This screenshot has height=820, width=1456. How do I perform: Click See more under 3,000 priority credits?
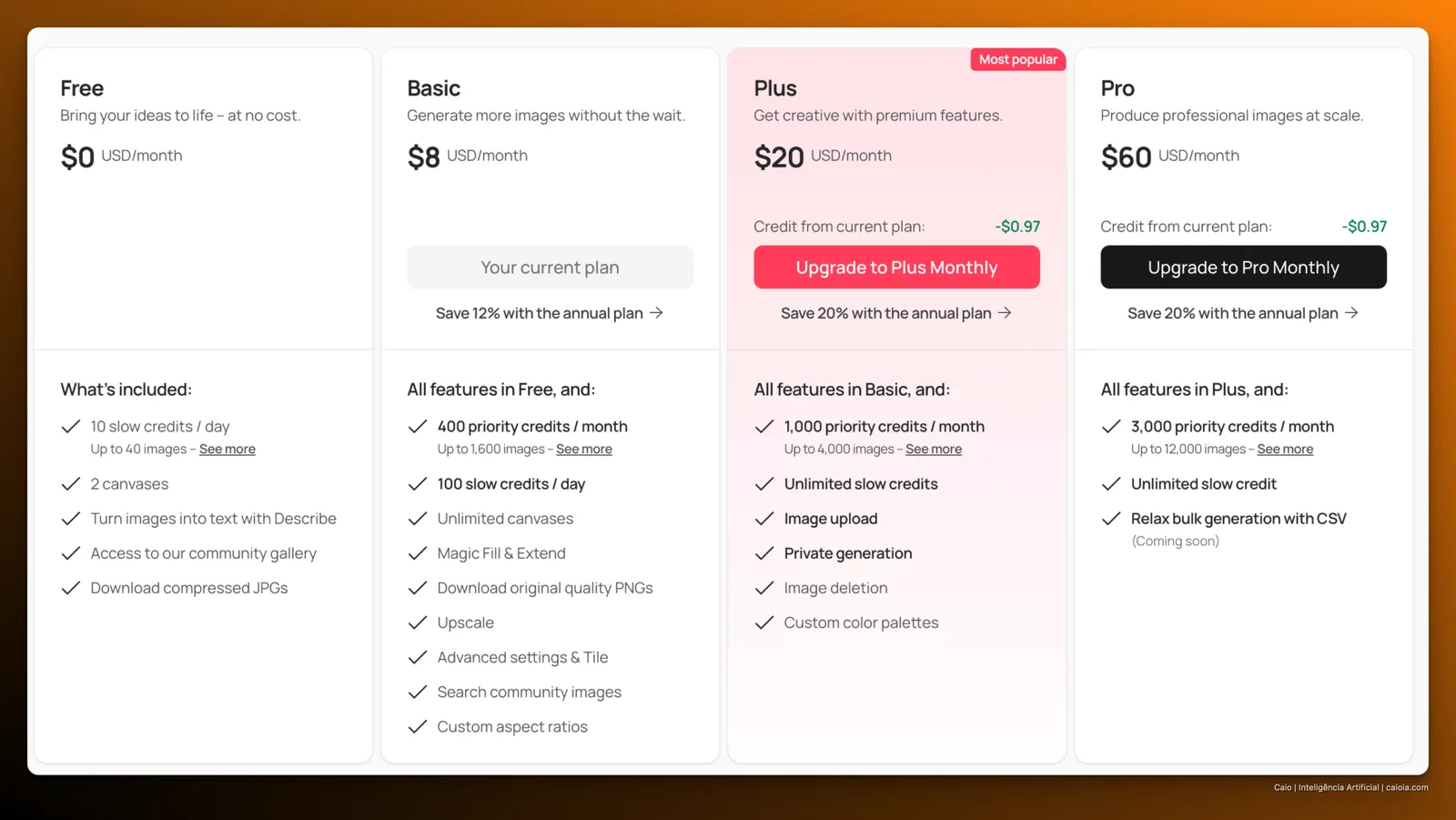pos(1285,449)
